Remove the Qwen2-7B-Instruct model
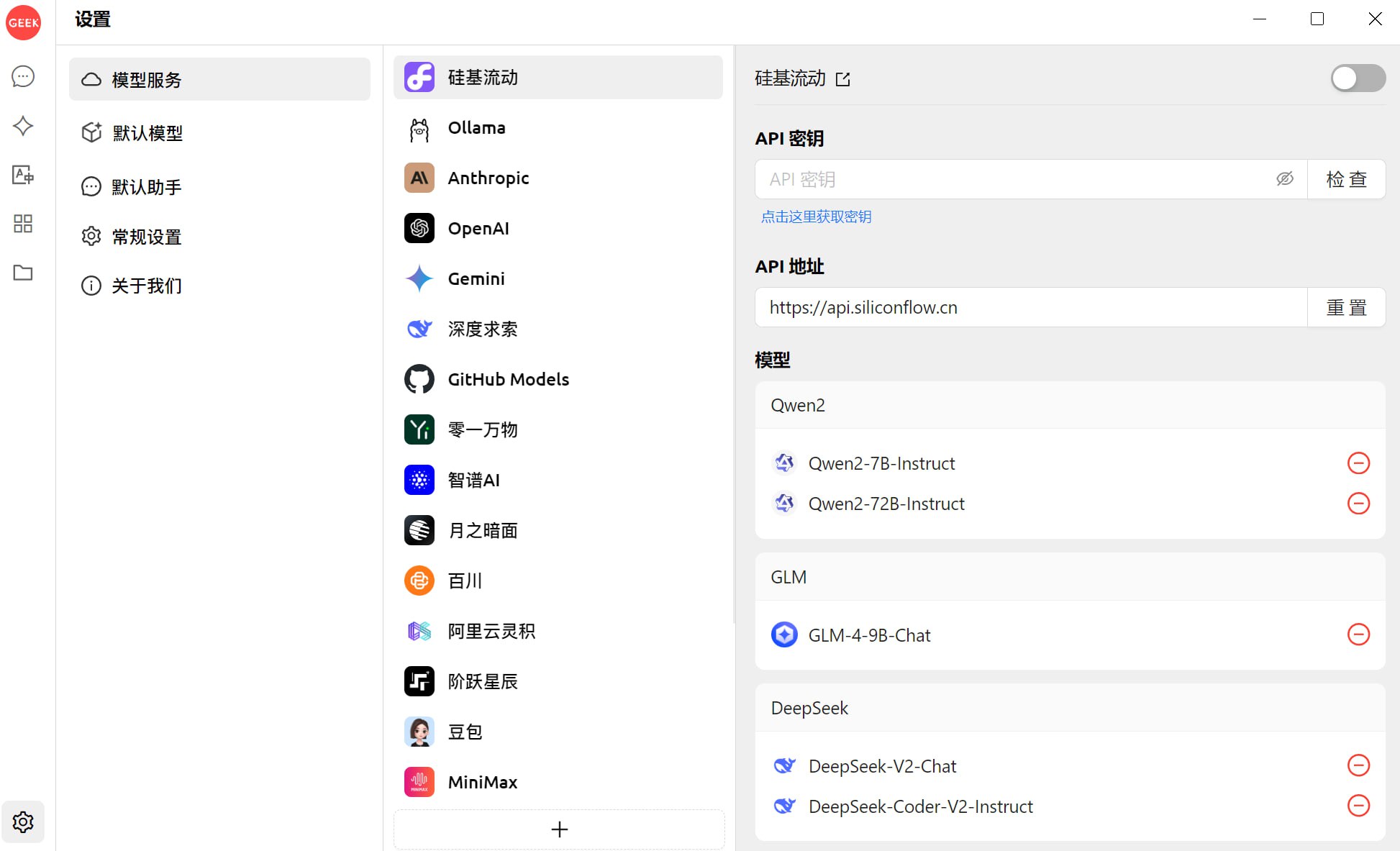This screenshot has width=1400, height=851. click(1358, 463)
